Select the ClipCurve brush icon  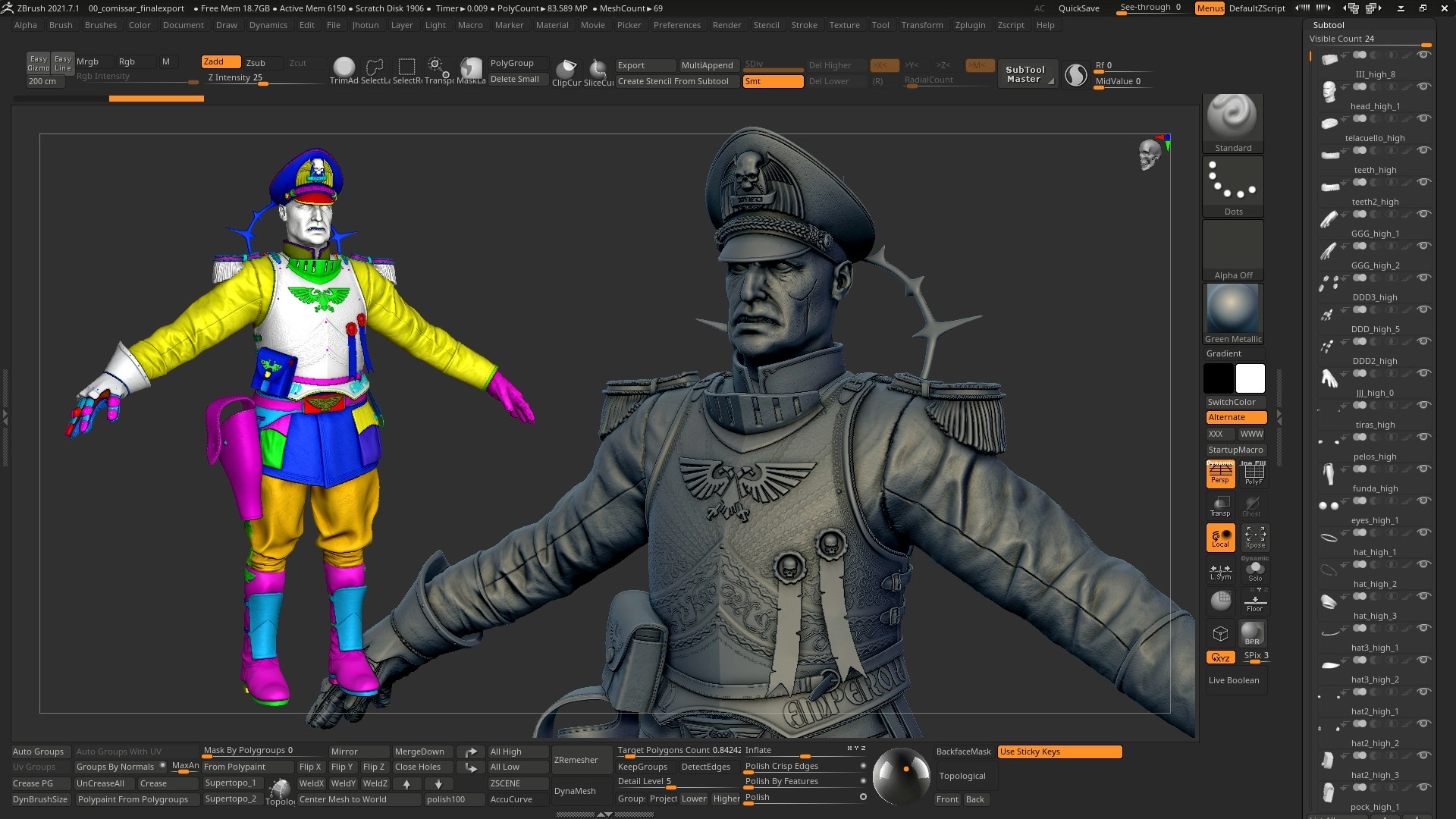click(566, 69)
